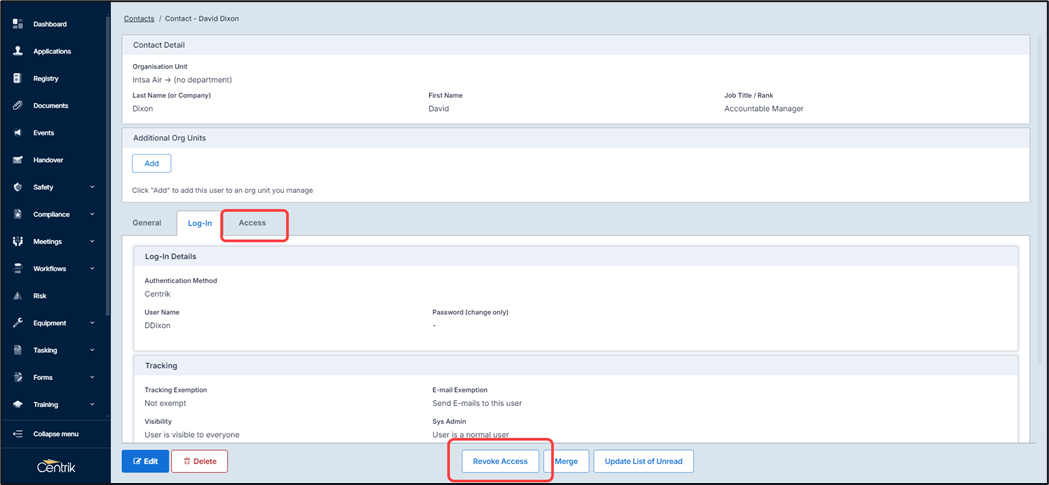Expand the Tasking menu chevron
The height and width of the screenshot is (485, 1049).
(x=92, y=350)
